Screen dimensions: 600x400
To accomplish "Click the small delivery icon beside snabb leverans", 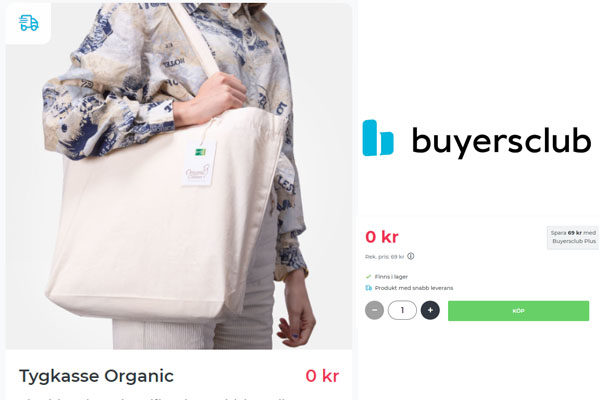I will (368, 288).
